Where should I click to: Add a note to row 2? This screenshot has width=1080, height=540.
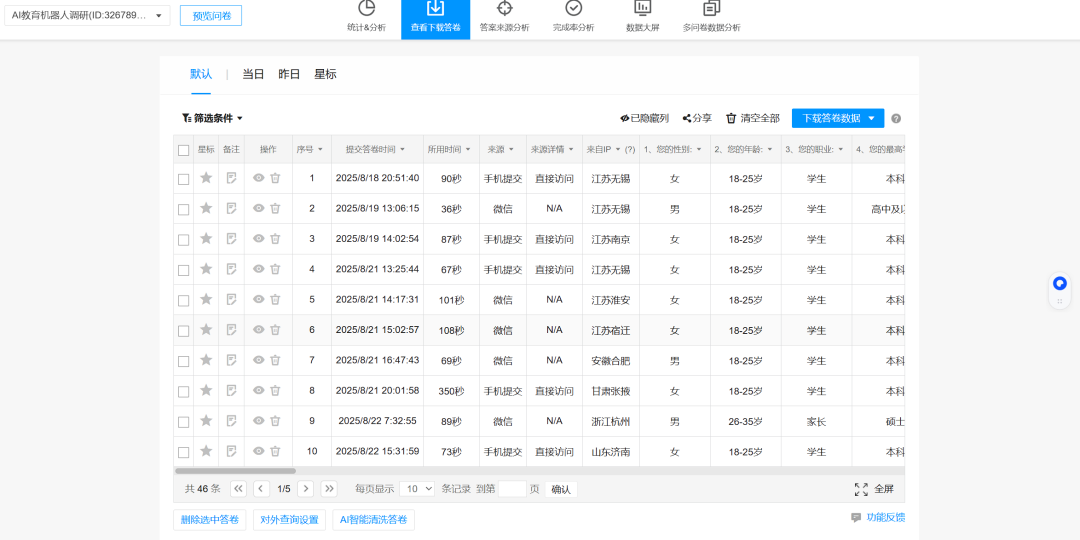[231, 209]
